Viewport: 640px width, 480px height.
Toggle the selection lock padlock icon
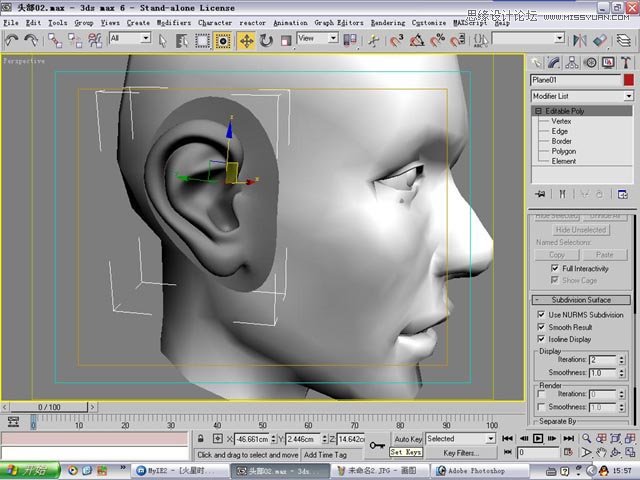(x=200, y=439)
